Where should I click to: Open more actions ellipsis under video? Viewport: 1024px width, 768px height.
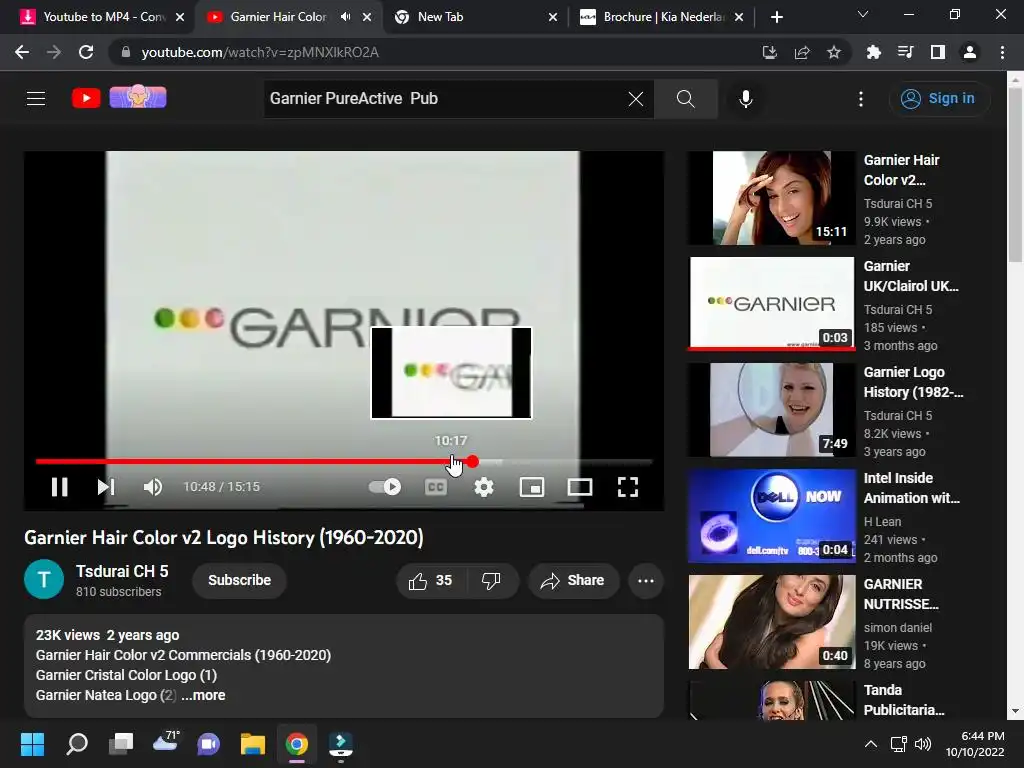pos(646,581)
